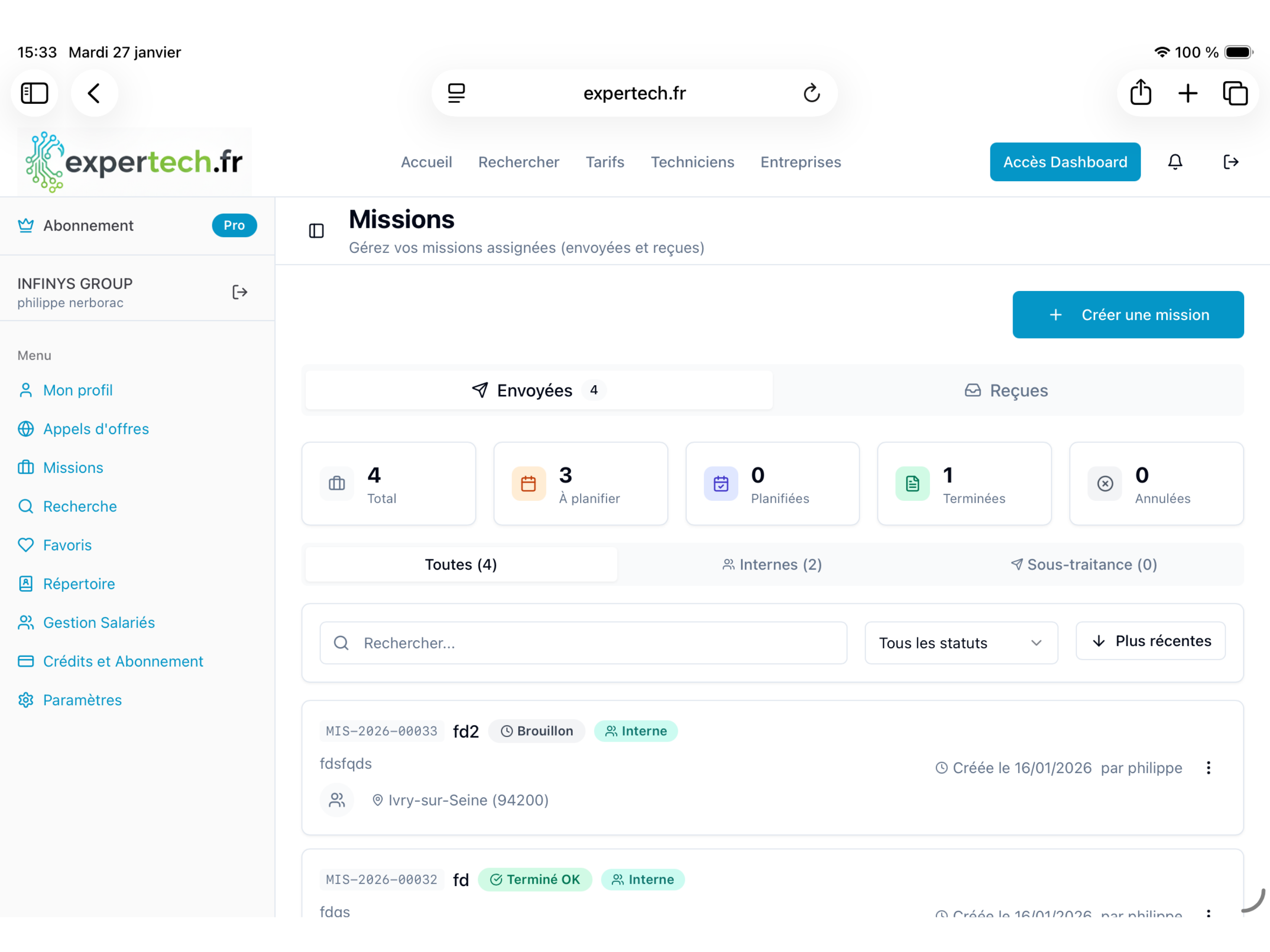The image size is (1270, 952).
Task: Click the Wi-Fi status icon
Action: tap(1162, 52)
